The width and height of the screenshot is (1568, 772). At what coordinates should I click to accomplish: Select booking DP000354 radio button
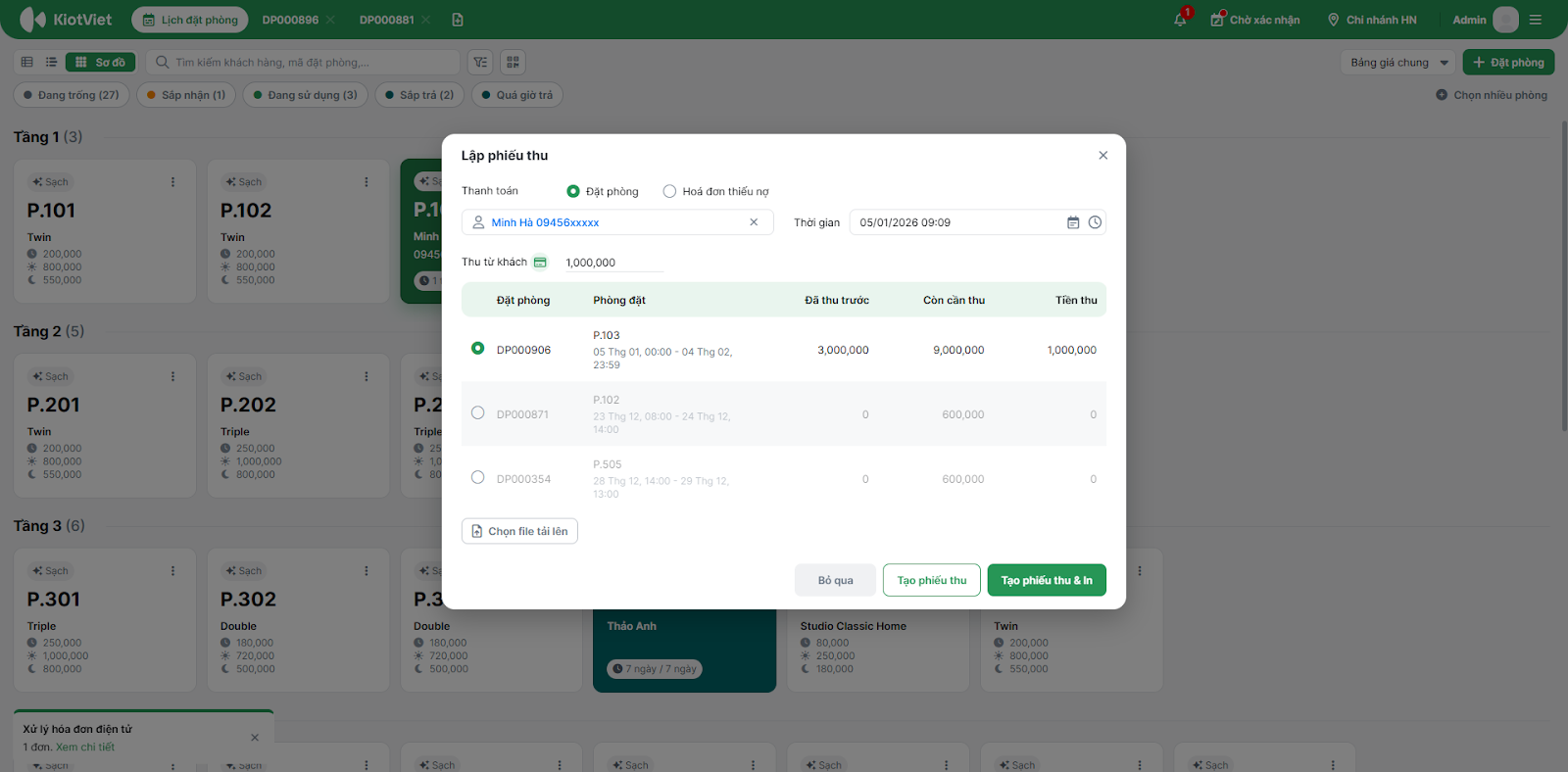click(x=477, y=477)
